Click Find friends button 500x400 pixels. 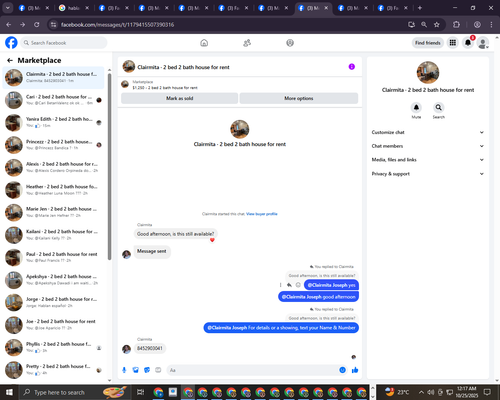(x=428, y=43)
